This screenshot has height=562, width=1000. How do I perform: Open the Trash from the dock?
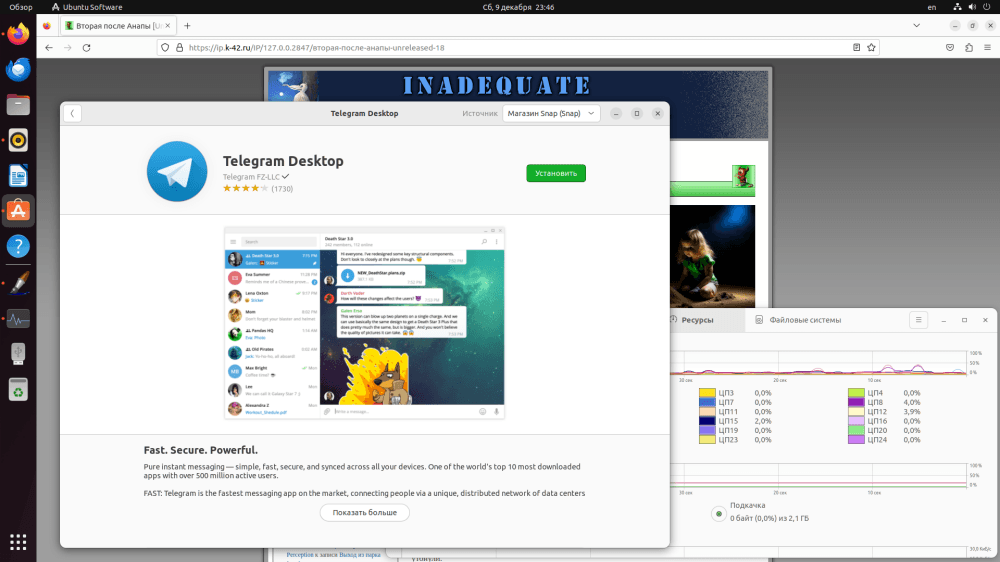[x=18, y=390]
